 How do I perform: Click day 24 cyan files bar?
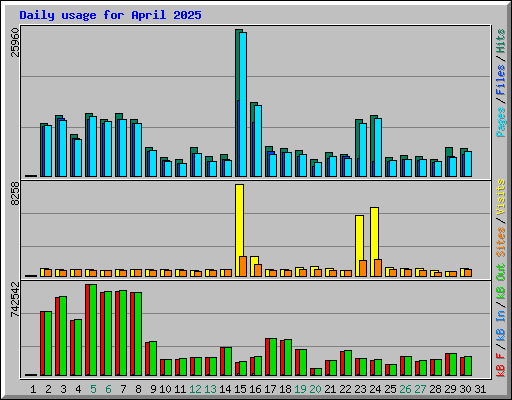pos(378,147)
